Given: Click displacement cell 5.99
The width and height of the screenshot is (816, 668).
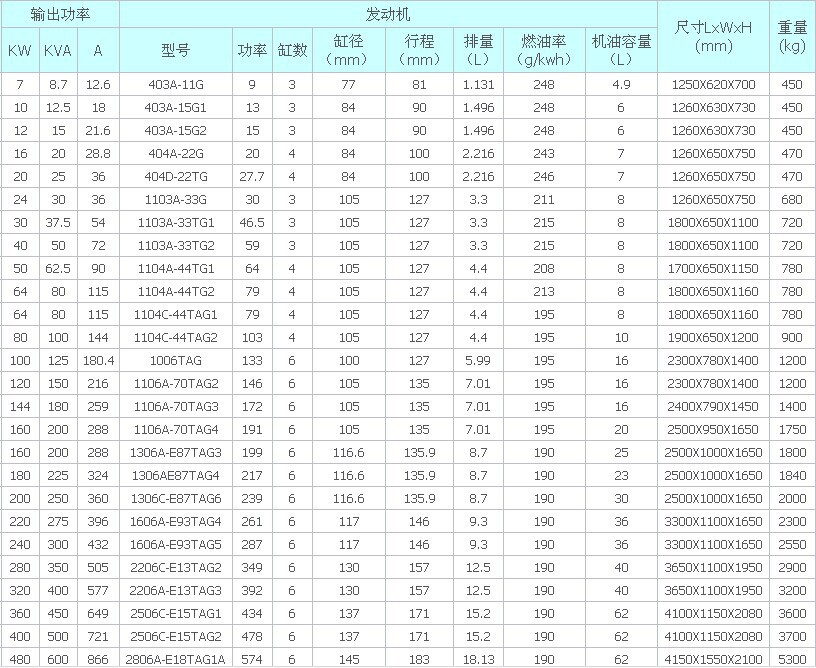Looking at the screenshot, I should [478, 360].
